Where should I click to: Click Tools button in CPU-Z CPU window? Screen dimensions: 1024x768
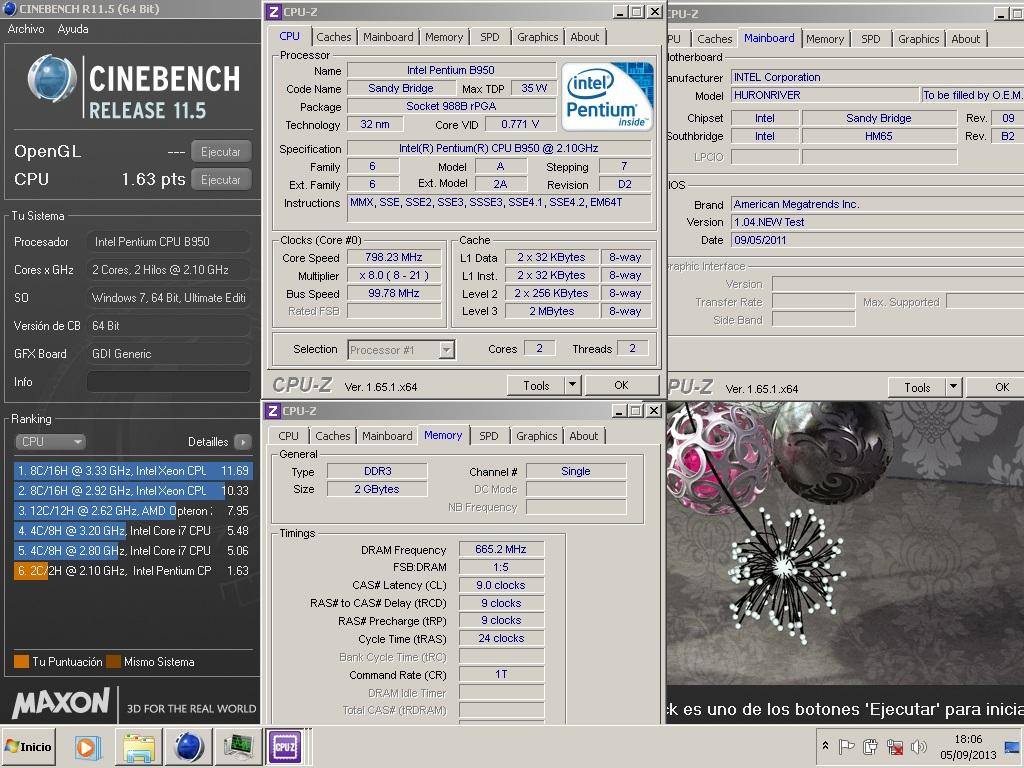click(536, 386)
